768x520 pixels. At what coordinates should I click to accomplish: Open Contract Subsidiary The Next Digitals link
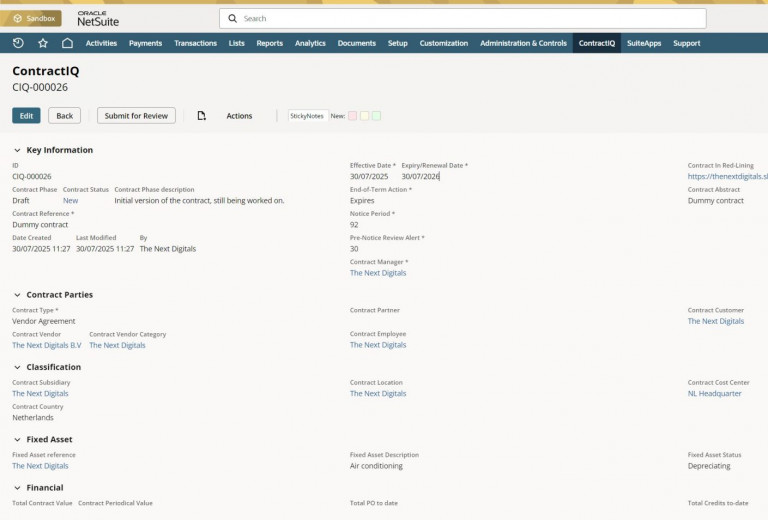pyautogui.click(x=40, y=394)
